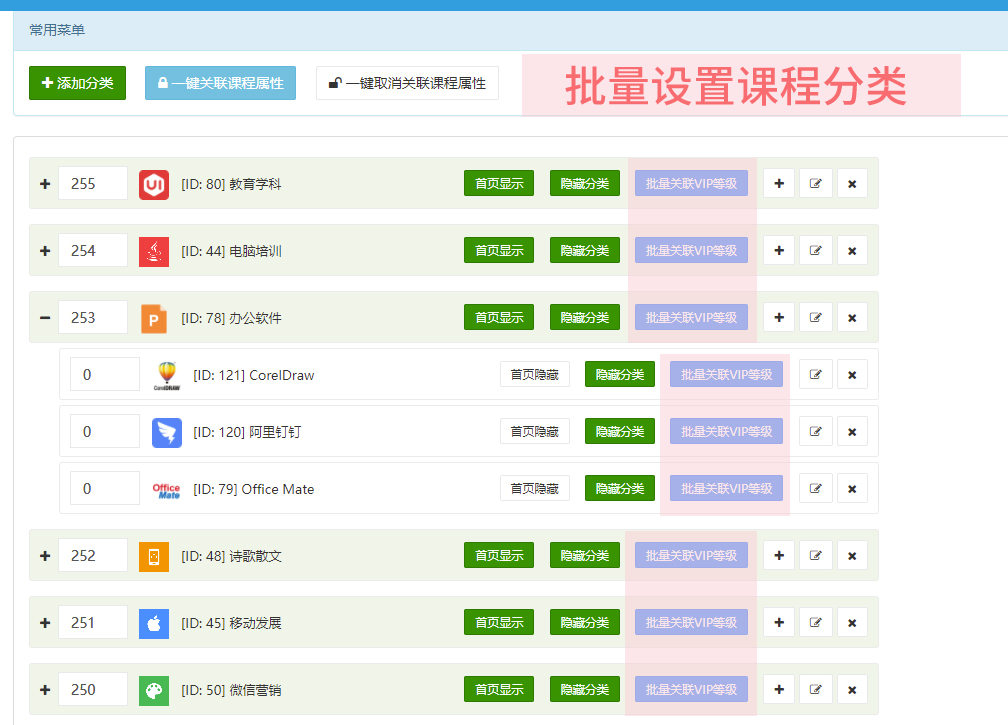1008x725 pixels.
Task: Expand the 移动发展 category row
Action: click(x=45, y=623)
